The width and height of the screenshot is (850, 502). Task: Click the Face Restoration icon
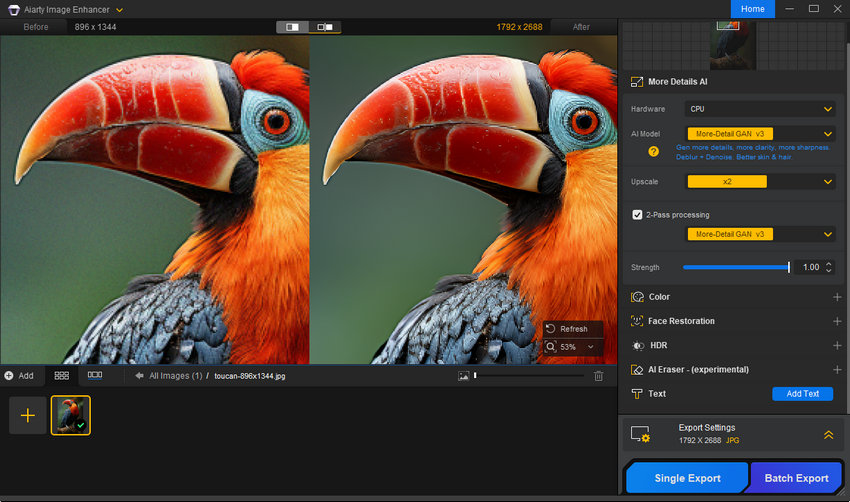tap(637, 321)
